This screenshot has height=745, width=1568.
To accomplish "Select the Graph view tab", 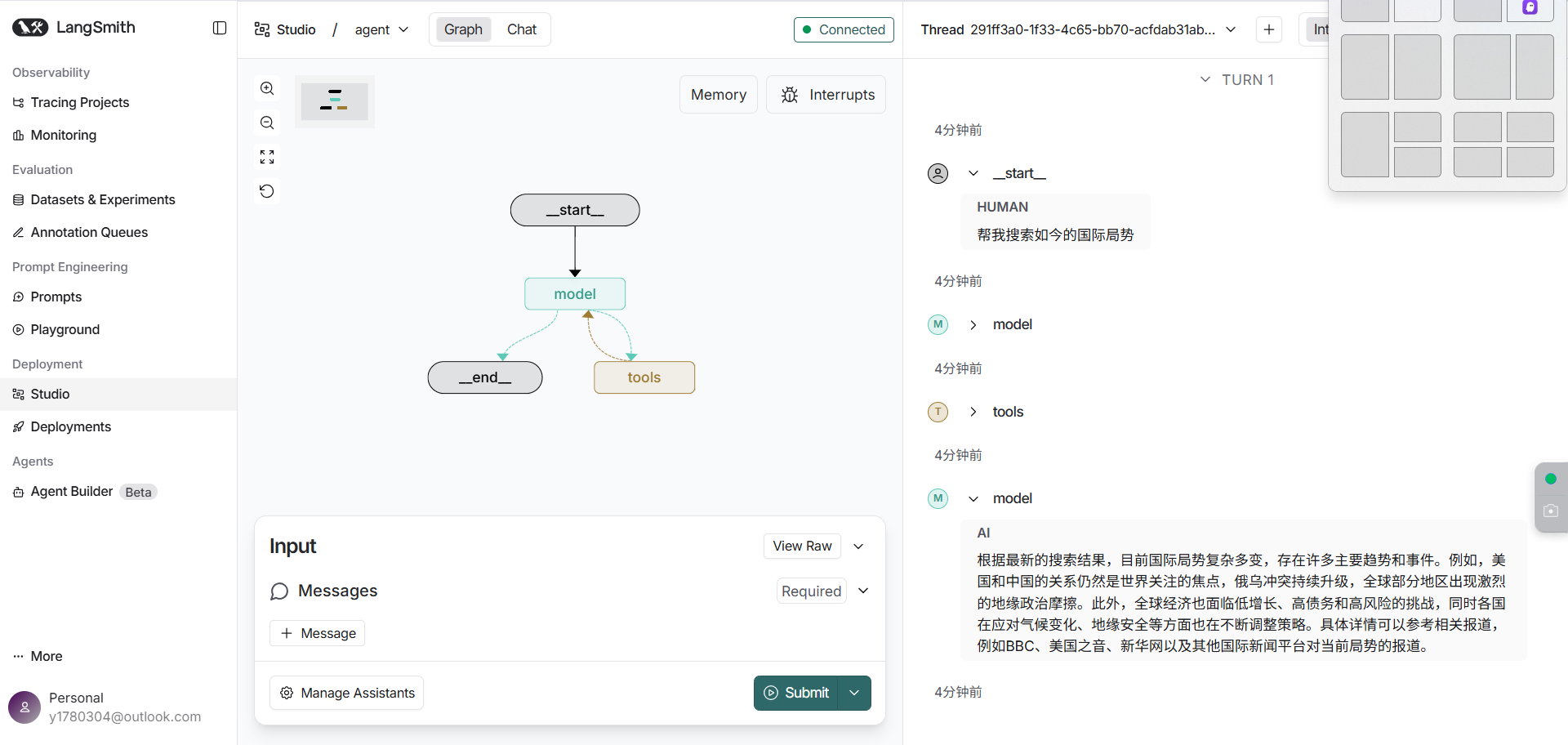I will pos(463,29).
